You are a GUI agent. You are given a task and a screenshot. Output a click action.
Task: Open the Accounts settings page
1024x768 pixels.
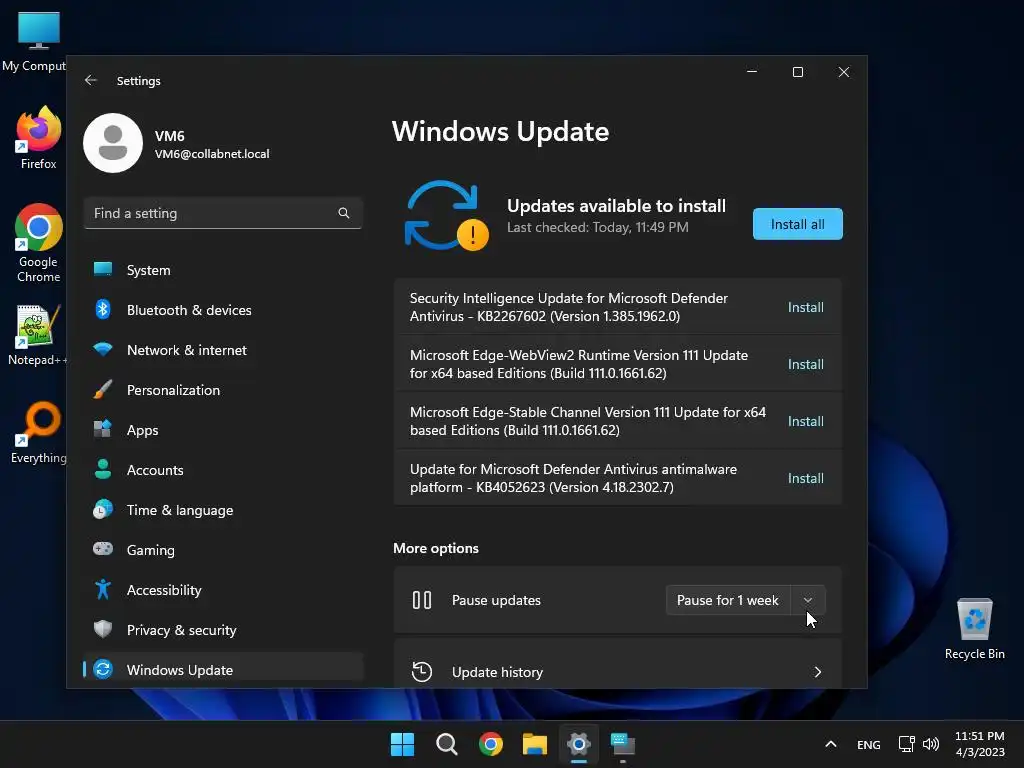(x=223, y=470)
